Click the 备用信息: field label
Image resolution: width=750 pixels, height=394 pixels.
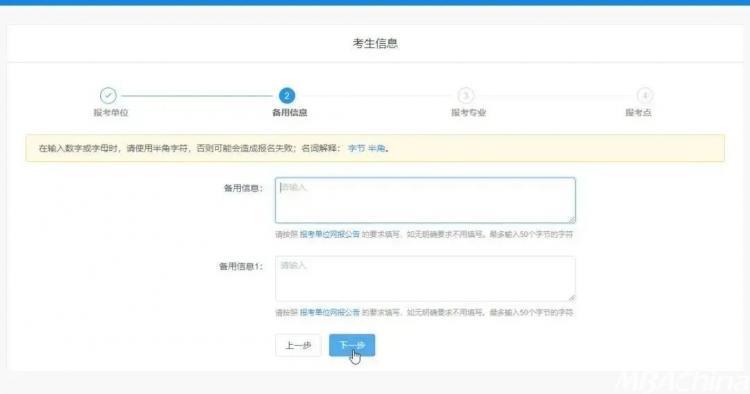point(243,188)
